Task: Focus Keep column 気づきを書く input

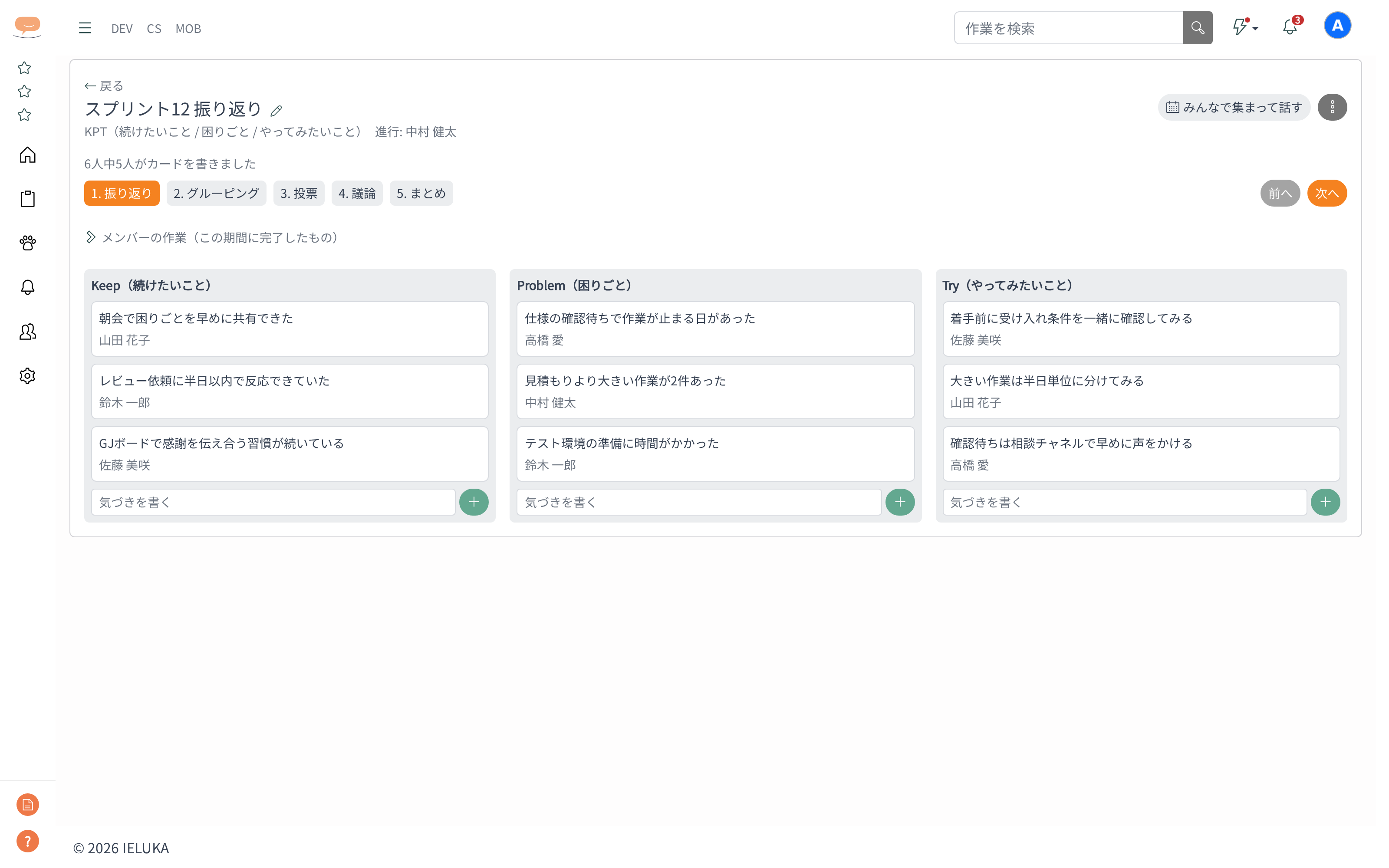Action: (x=273, y=502)
